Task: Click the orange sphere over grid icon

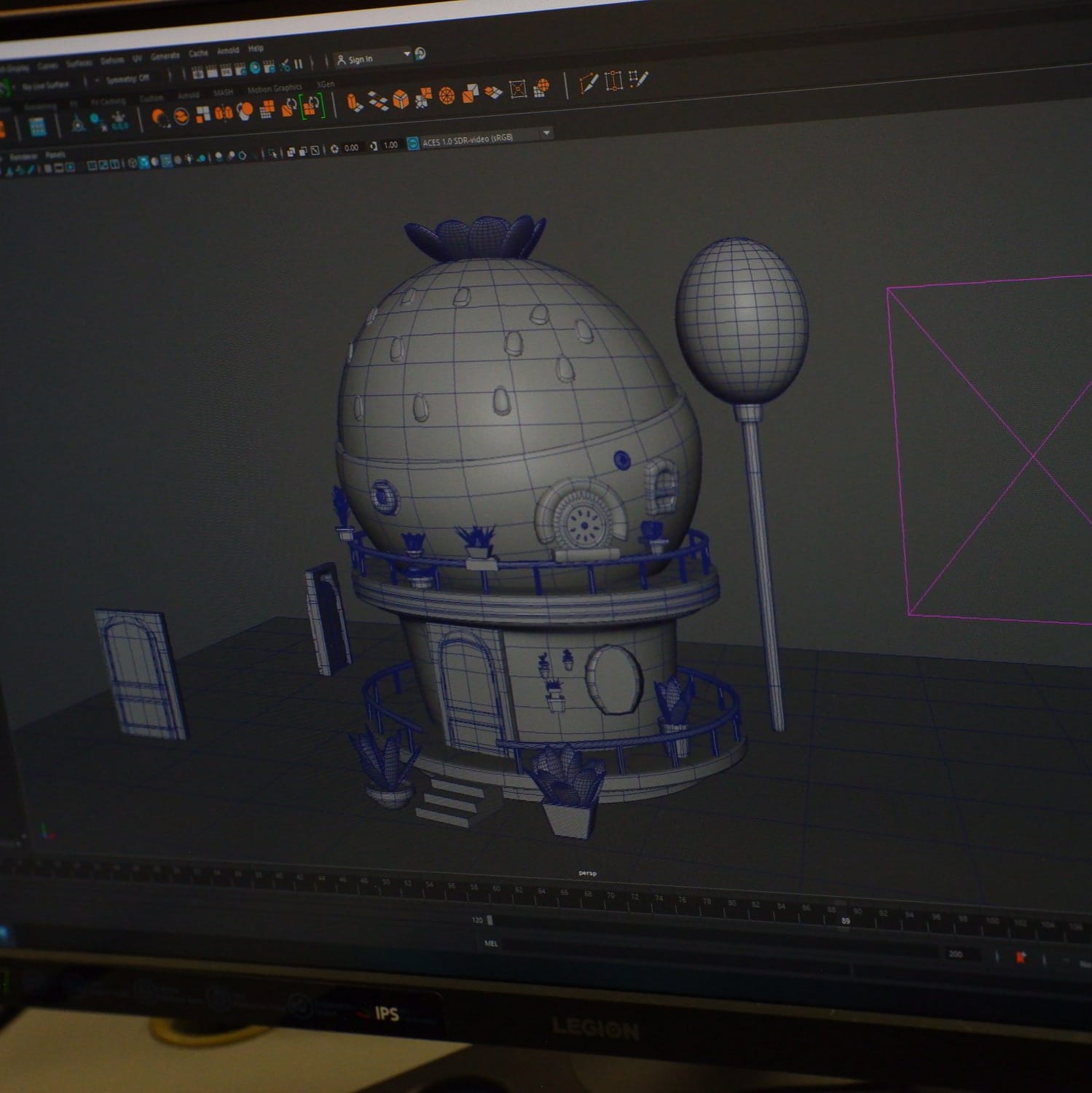Action: pos(541,88)
